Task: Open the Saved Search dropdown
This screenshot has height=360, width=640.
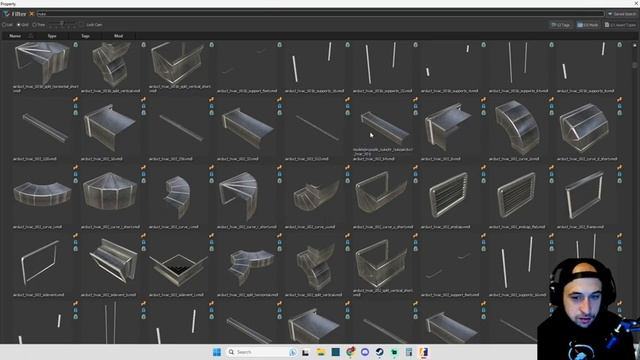Action: click(x=622, y=14)
